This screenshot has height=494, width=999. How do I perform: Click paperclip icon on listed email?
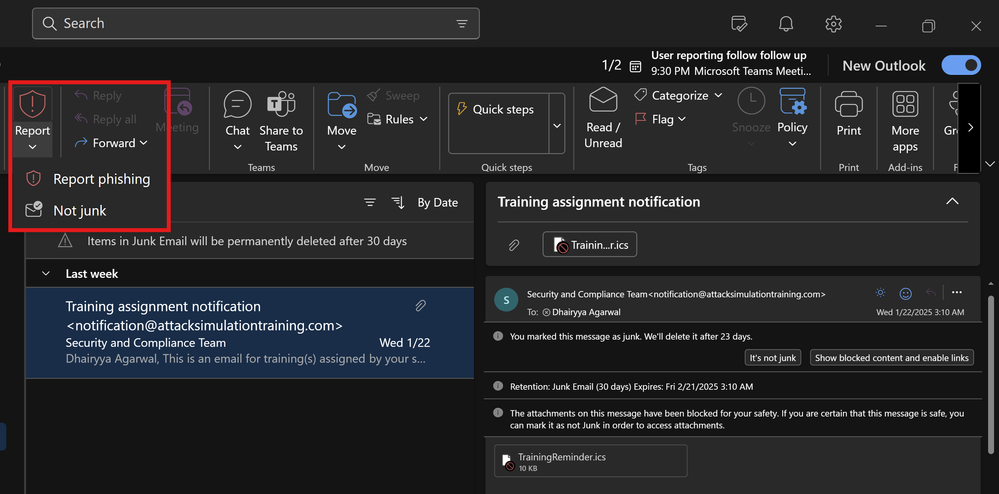[420, 306]
